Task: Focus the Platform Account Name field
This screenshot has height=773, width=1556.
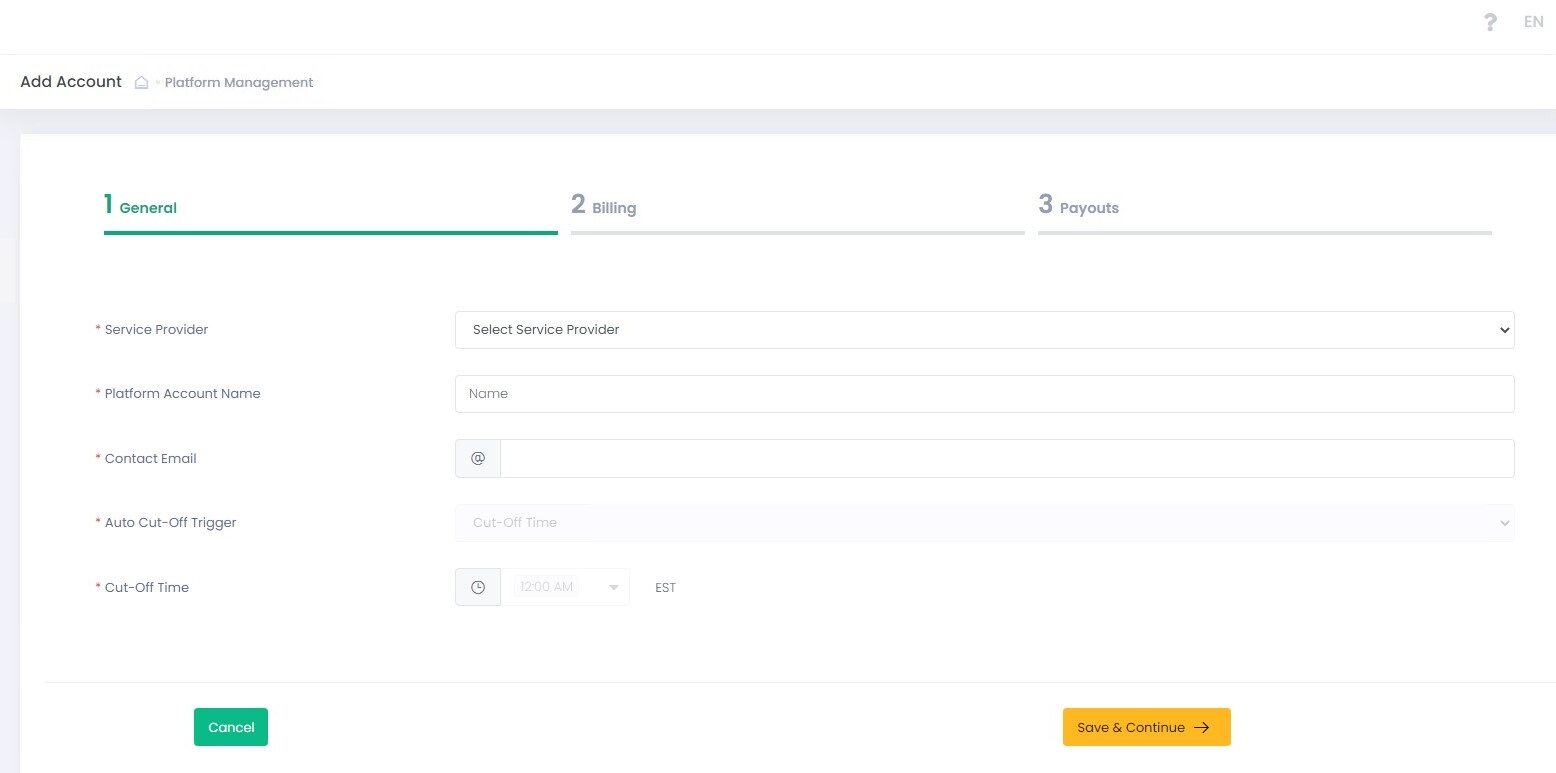Action: (984, 394)
